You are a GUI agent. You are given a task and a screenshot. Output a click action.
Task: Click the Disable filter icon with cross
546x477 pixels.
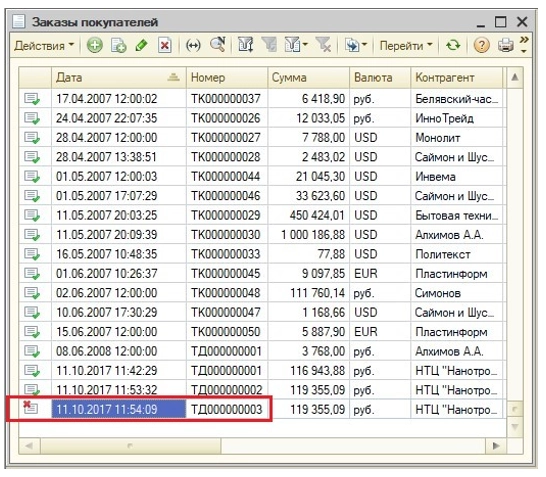click(x=323, y=45)
